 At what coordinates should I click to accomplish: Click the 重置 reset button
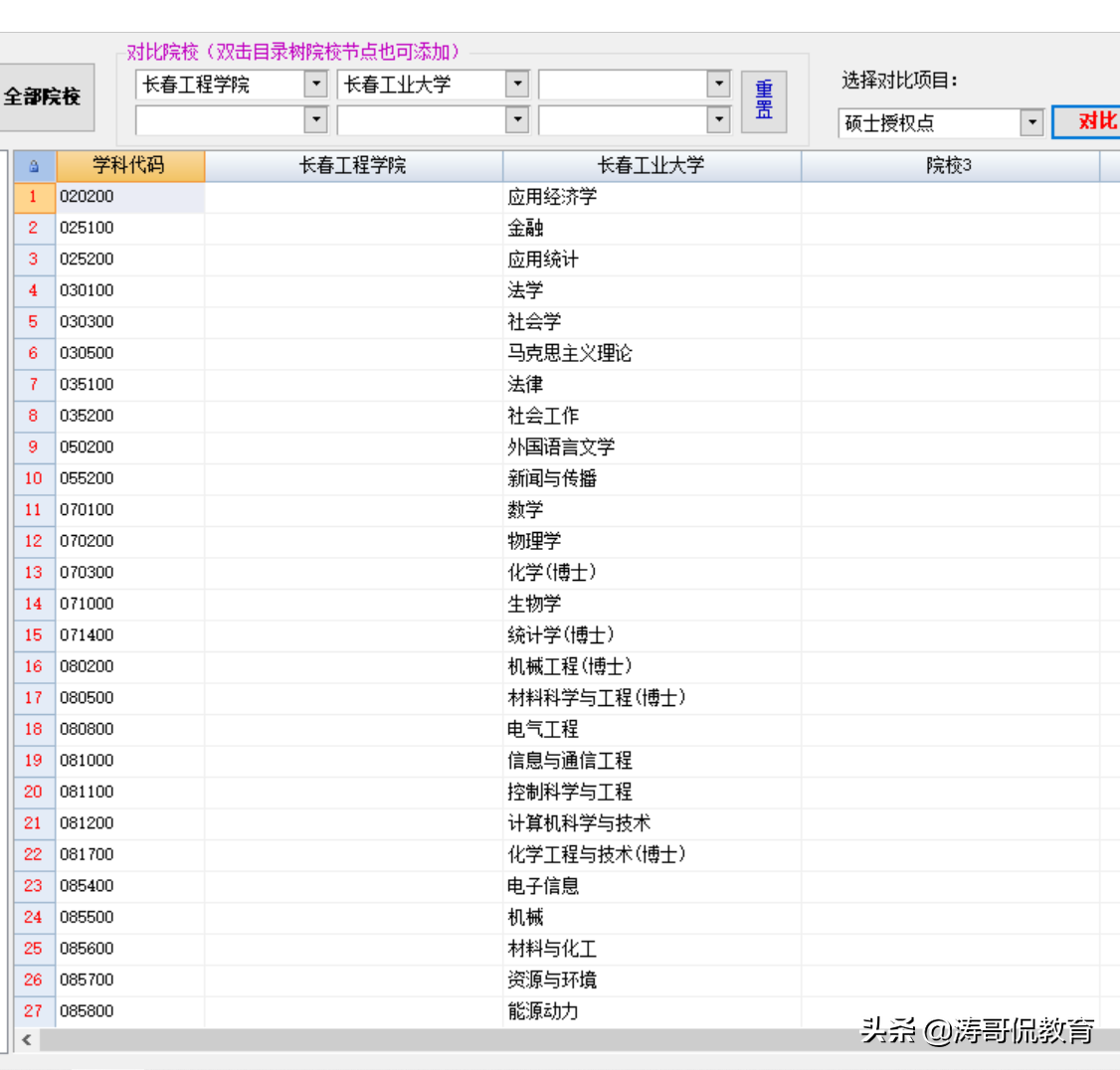(x=763, y=99)
